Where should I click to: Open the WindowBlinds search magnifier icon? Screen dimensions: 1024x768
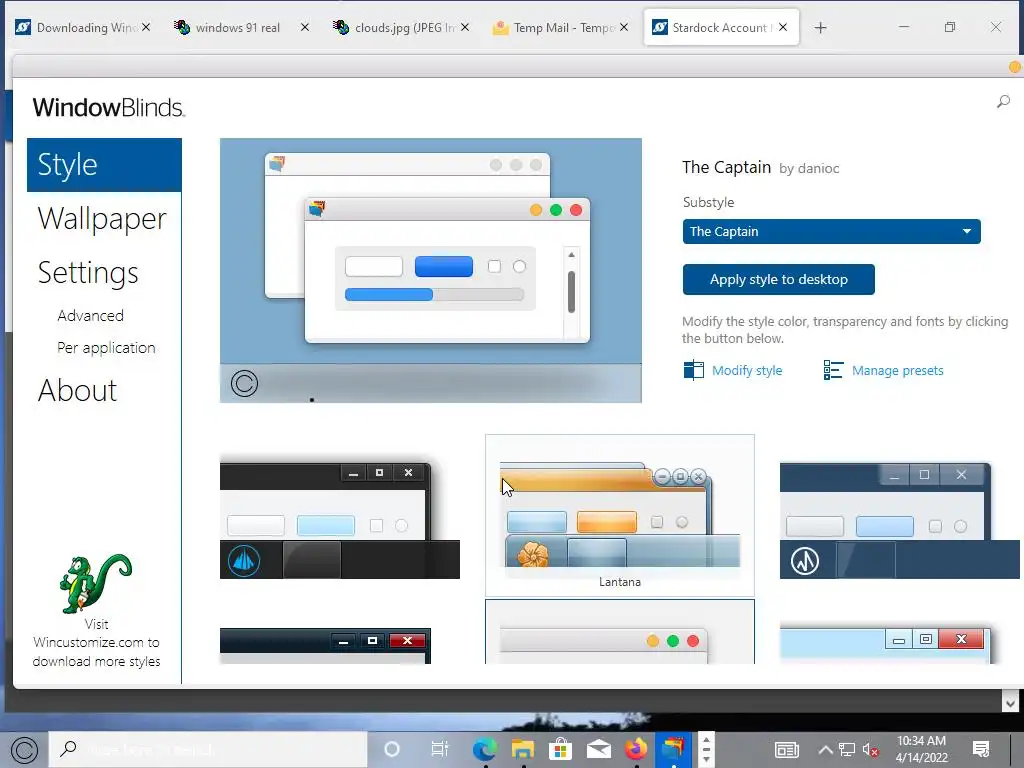(1003, 101)
